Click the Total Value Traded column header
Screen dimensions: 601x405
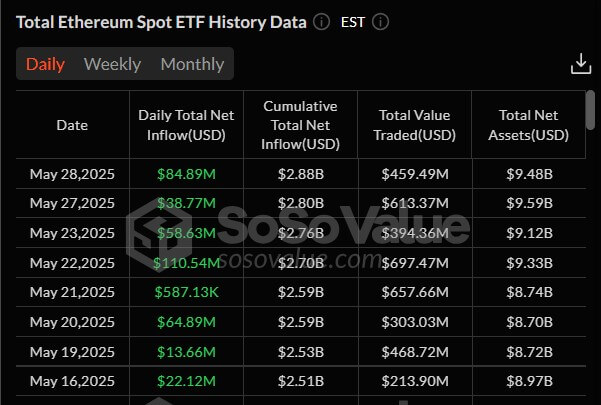pos(415,125)
